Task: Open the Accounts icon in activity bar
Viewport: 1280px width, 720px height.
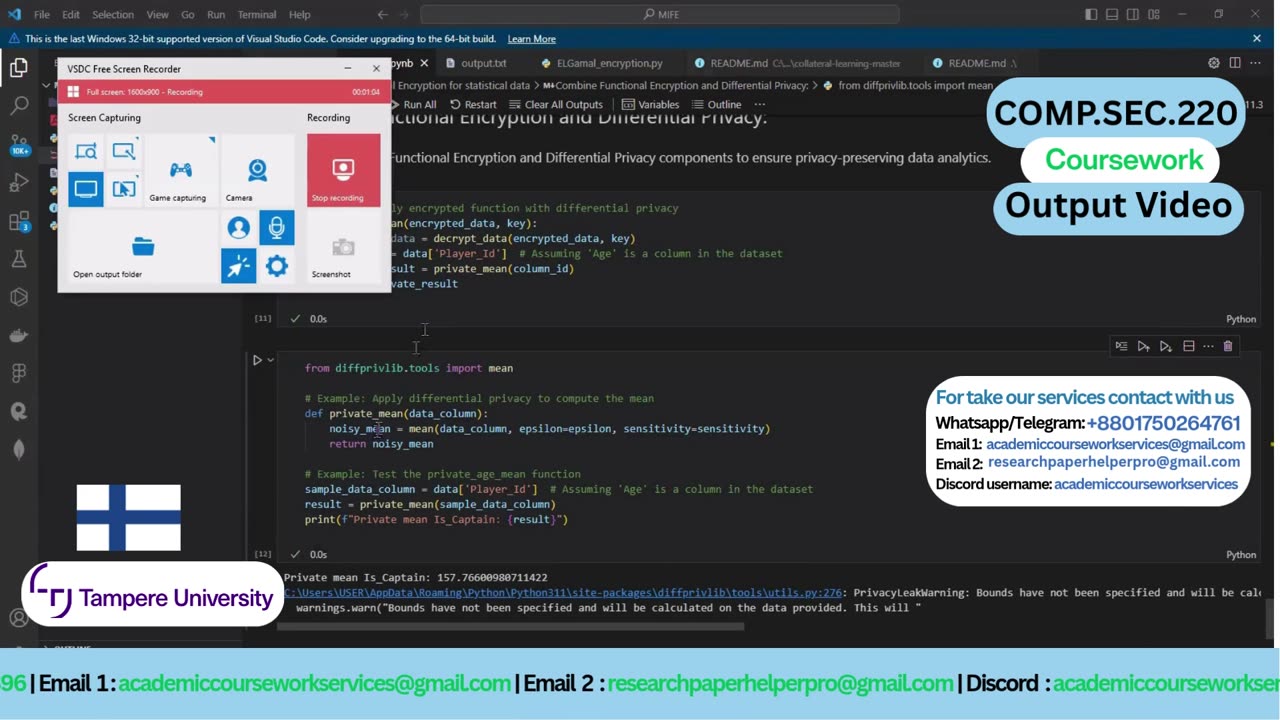Action: coord(19,618)
